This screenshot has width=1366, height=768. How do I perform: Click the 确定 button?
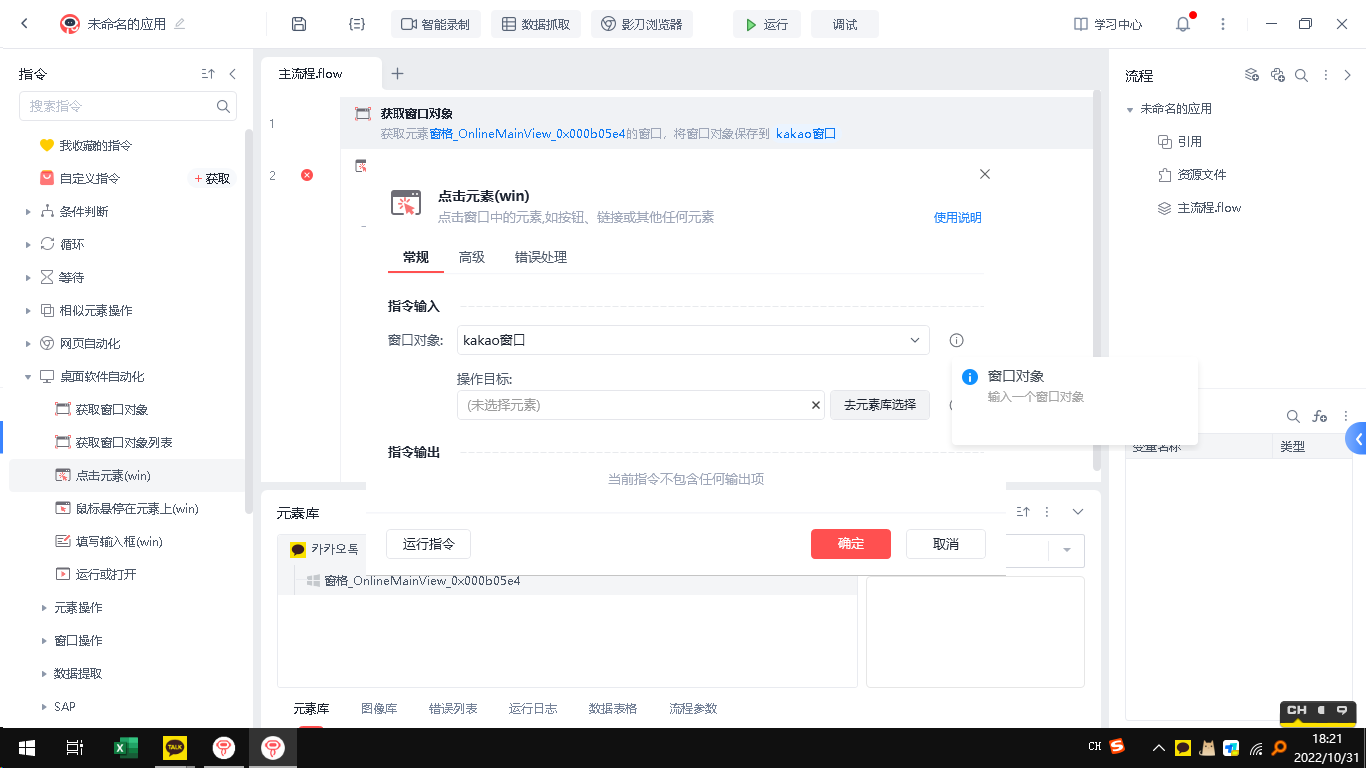851,544
